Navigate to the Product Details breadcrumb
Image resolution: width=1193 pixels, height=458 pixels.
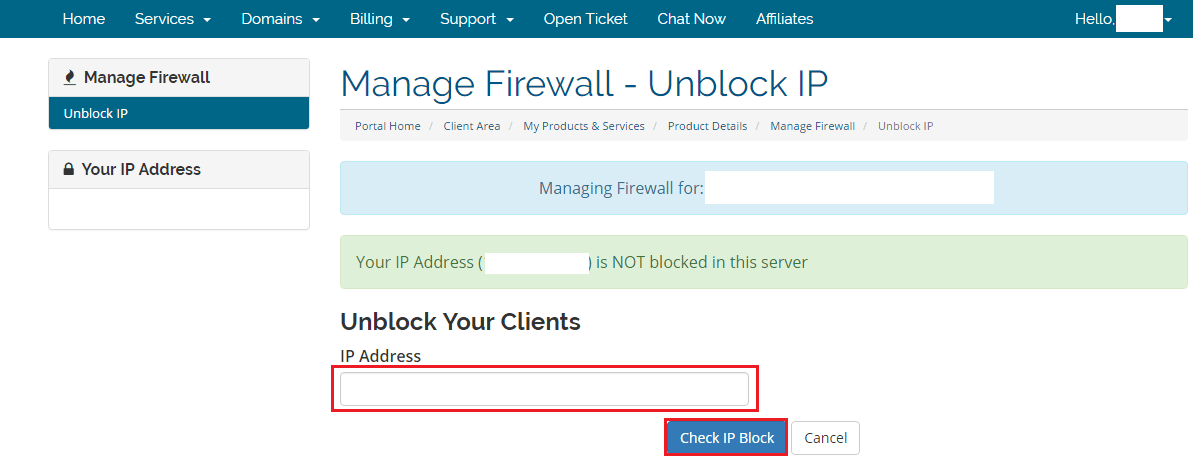click(x=708, y=126)
